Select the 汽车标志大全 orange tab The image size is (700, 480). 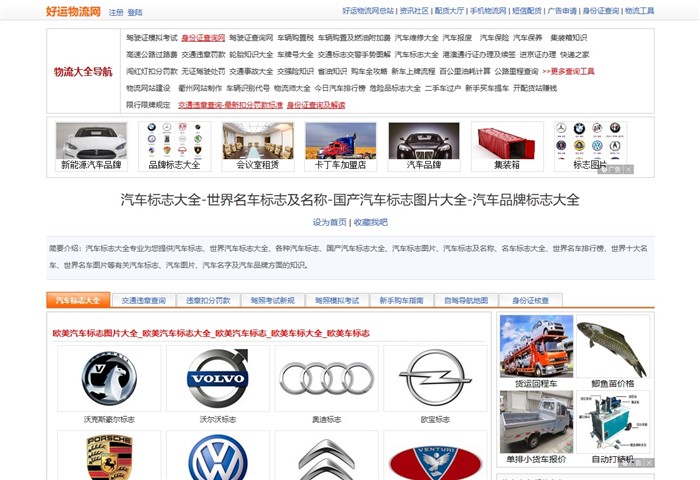[78, 300]
